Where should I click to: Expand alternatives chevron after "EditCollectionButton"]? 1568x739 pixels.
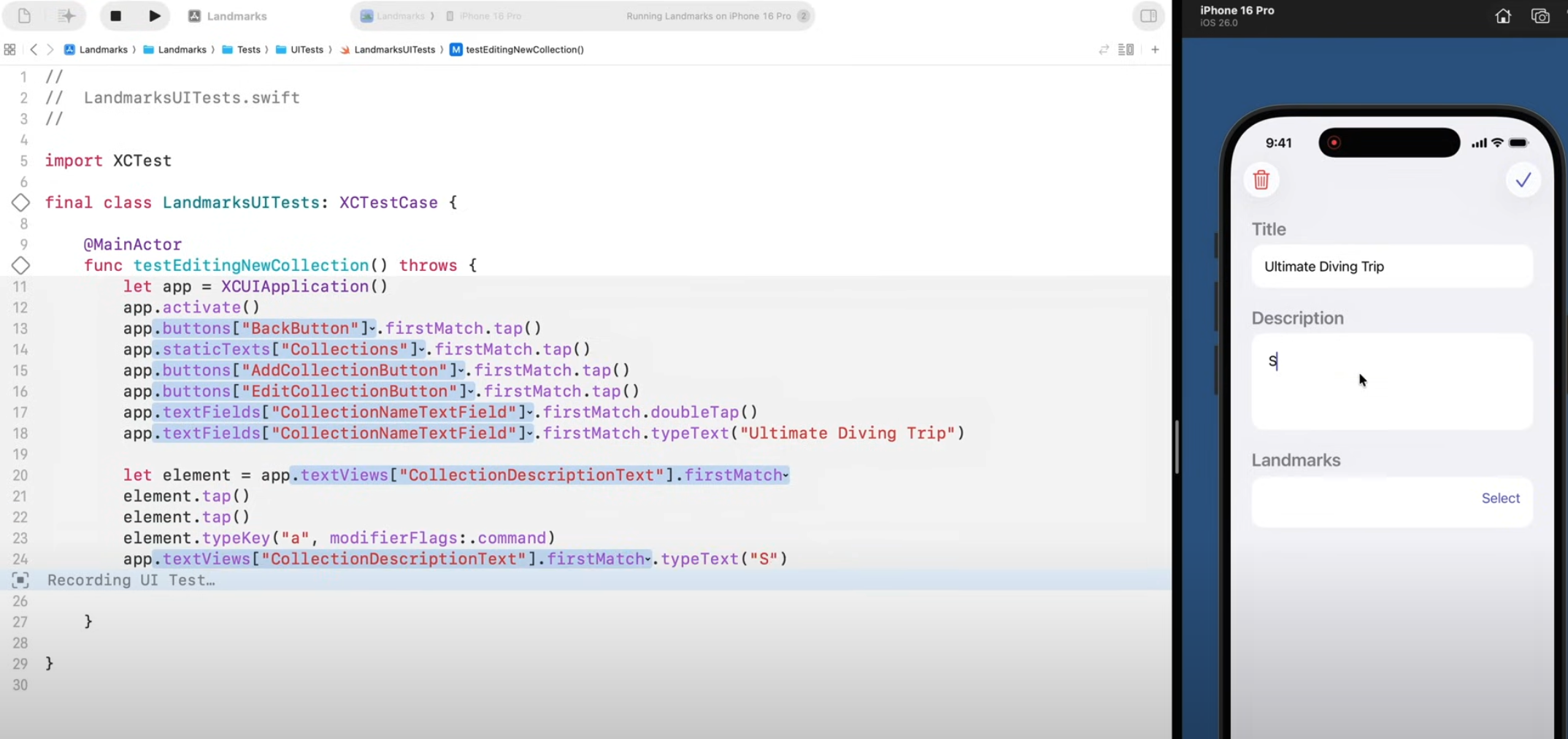click(470, 392)
